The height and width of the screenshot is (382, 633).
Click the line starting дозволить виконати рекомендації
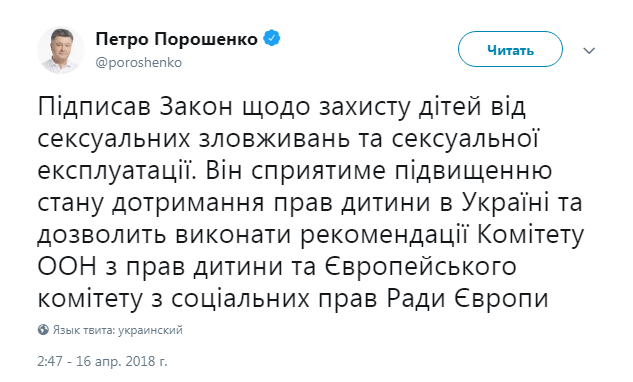click(310, 235)
